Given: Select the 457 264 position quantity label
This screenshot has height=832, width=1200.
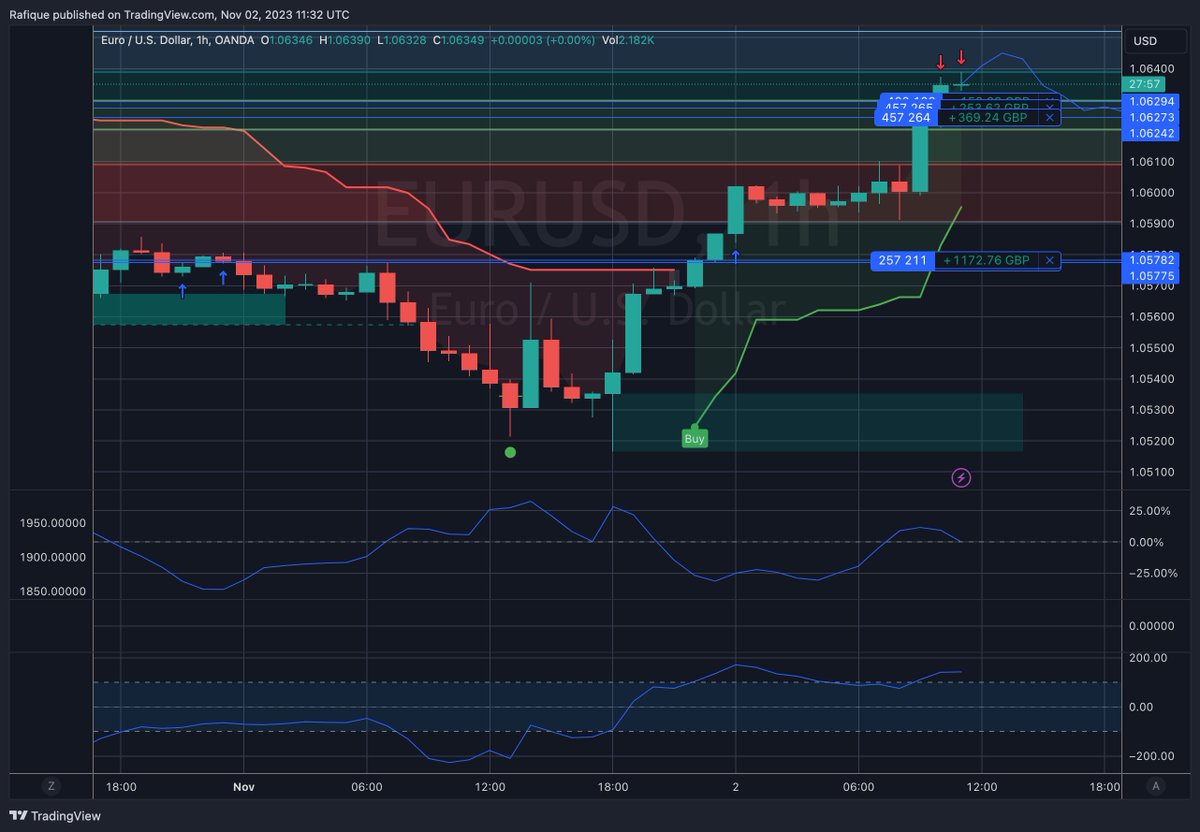Looking at the screenshot, I should (x=905, y=117).
